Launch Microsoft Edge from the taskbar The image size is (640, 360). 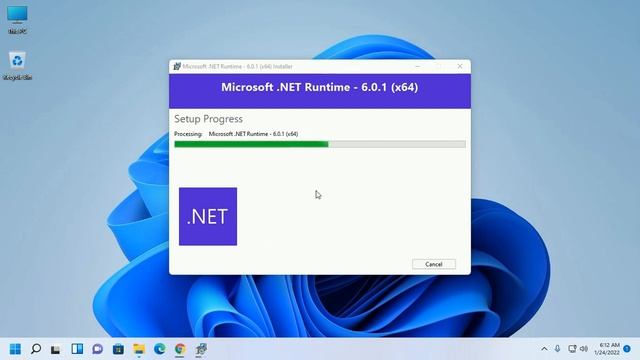pos(160,349)
